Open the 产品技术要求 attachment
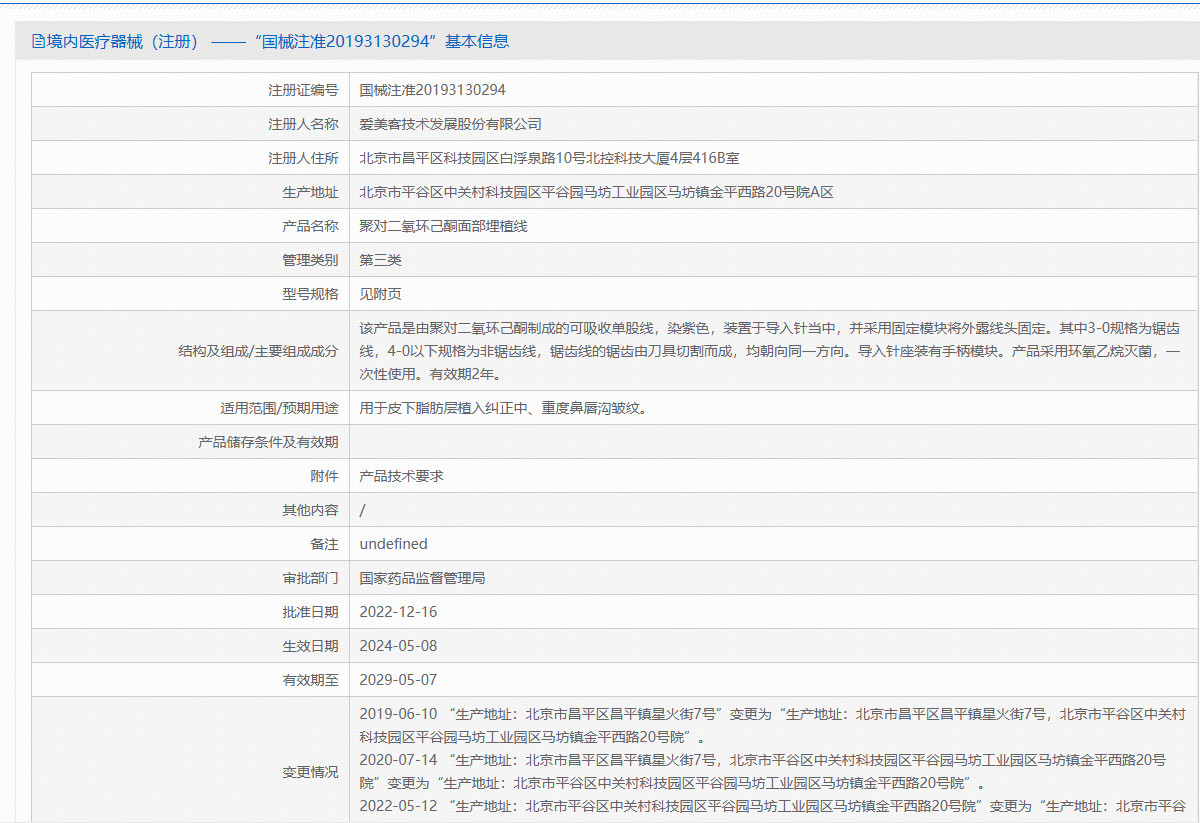 coord(401,476)
